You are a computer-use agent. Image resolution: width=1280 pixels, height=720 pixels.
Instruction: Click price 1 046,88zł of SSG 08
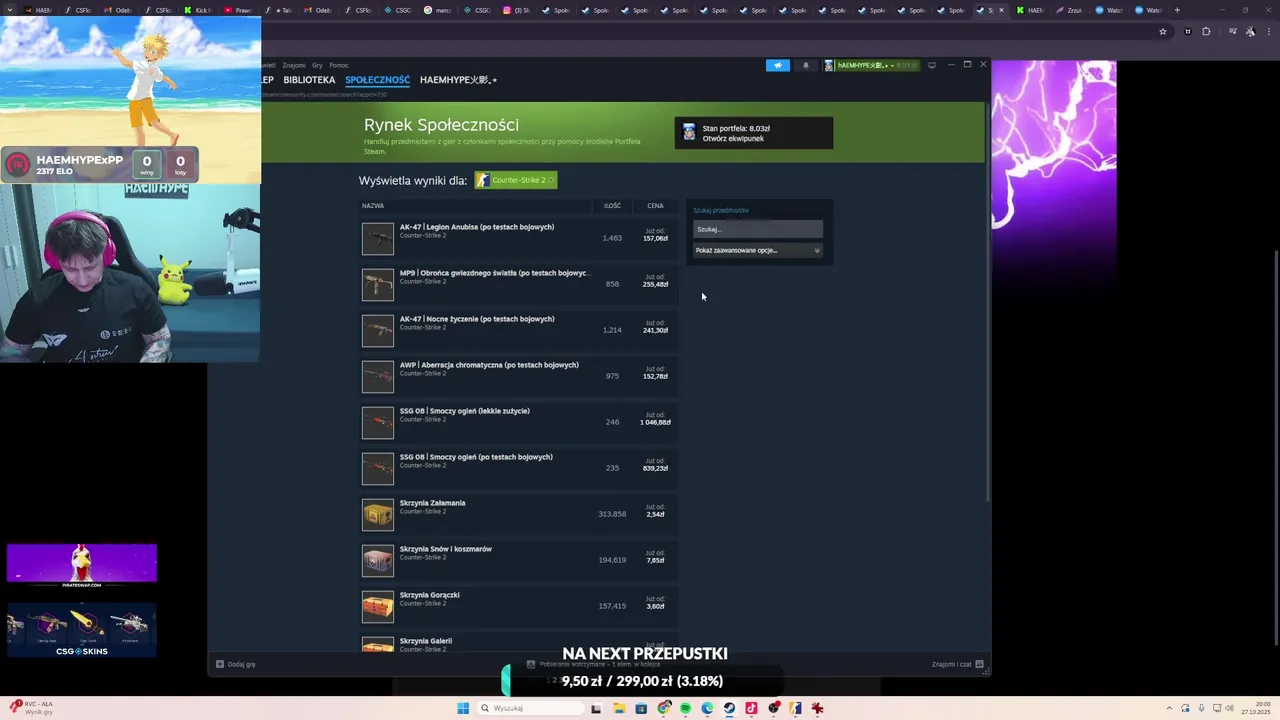click(655, 422)
